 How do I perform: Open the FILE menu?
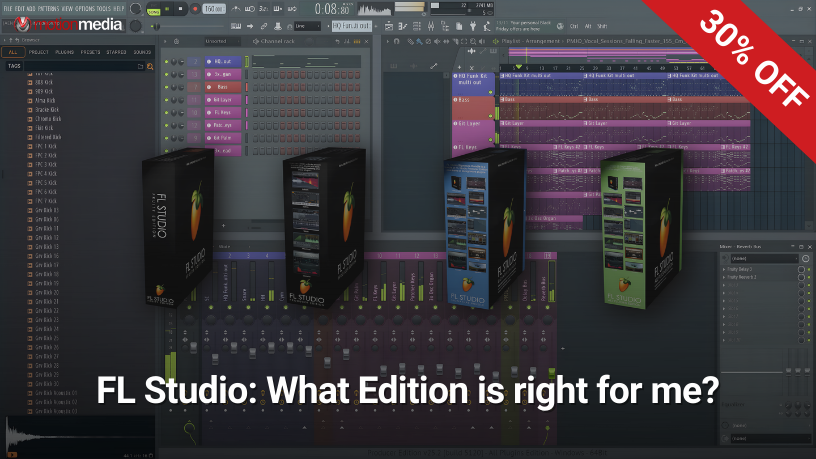(8, 8)
